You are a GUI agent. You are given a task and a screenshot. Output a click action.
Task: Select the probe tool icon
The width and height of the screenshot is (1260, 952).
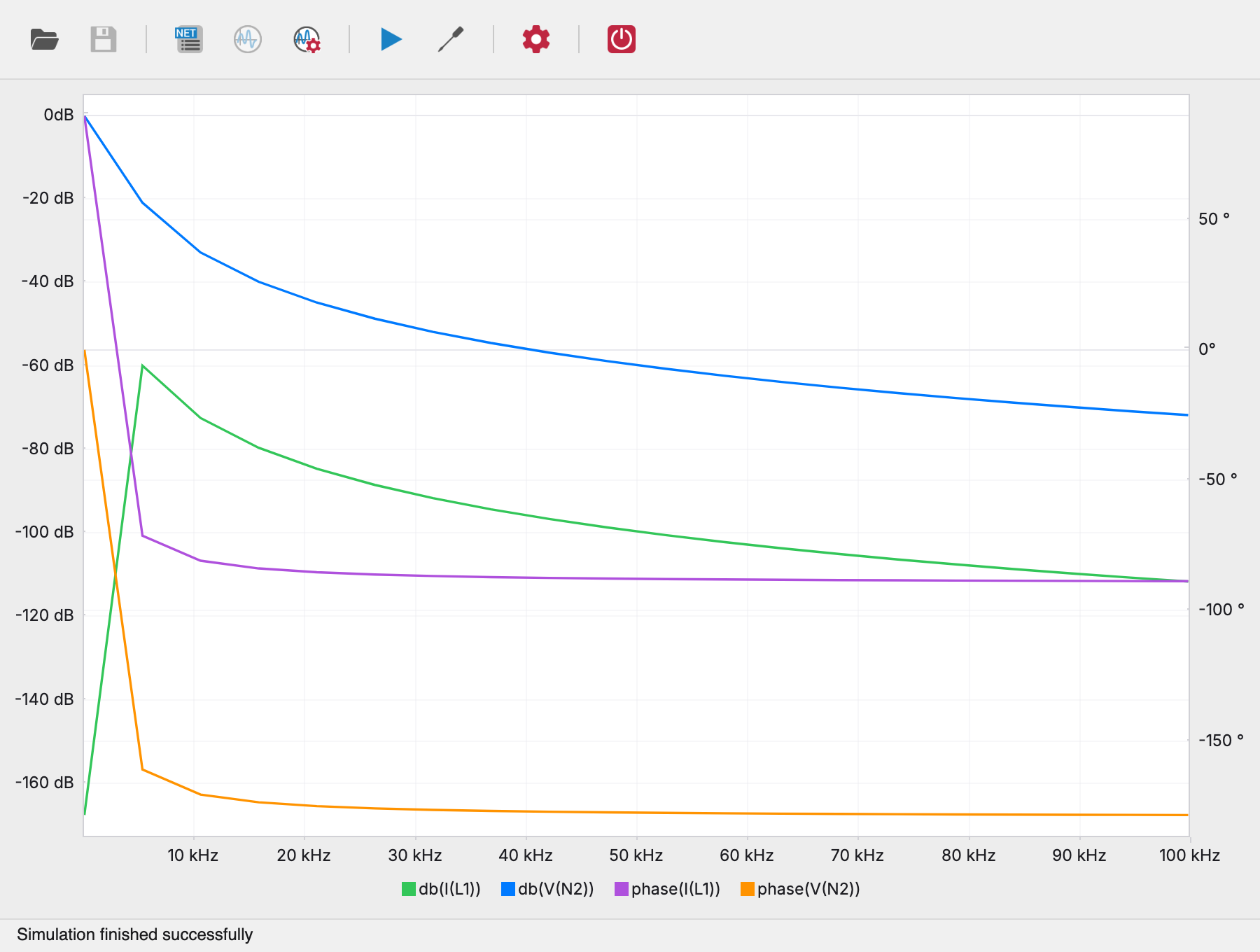click(451, 39)
